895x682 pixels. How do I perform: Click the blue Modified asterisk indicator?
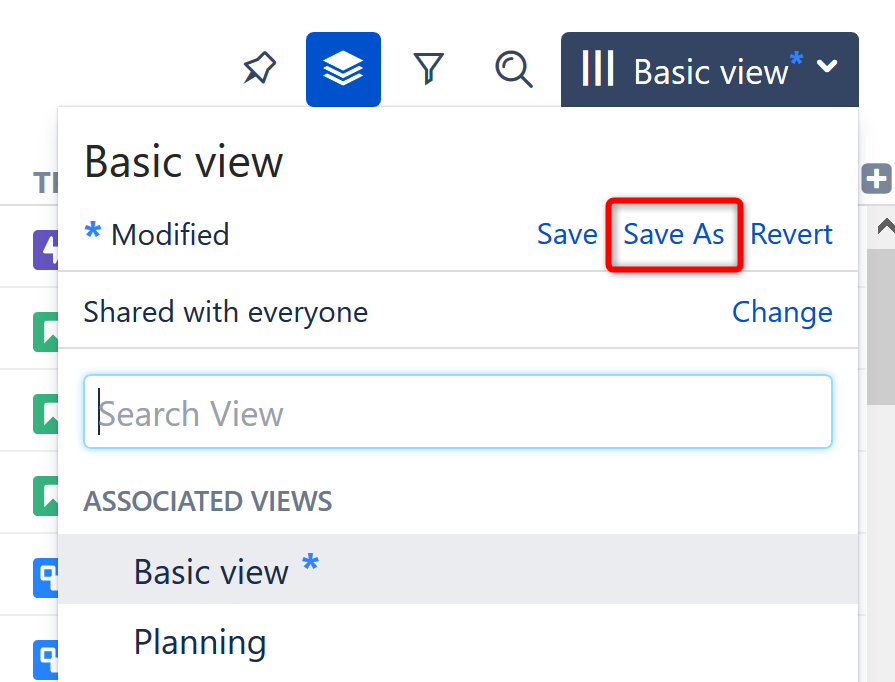[93, 233]
